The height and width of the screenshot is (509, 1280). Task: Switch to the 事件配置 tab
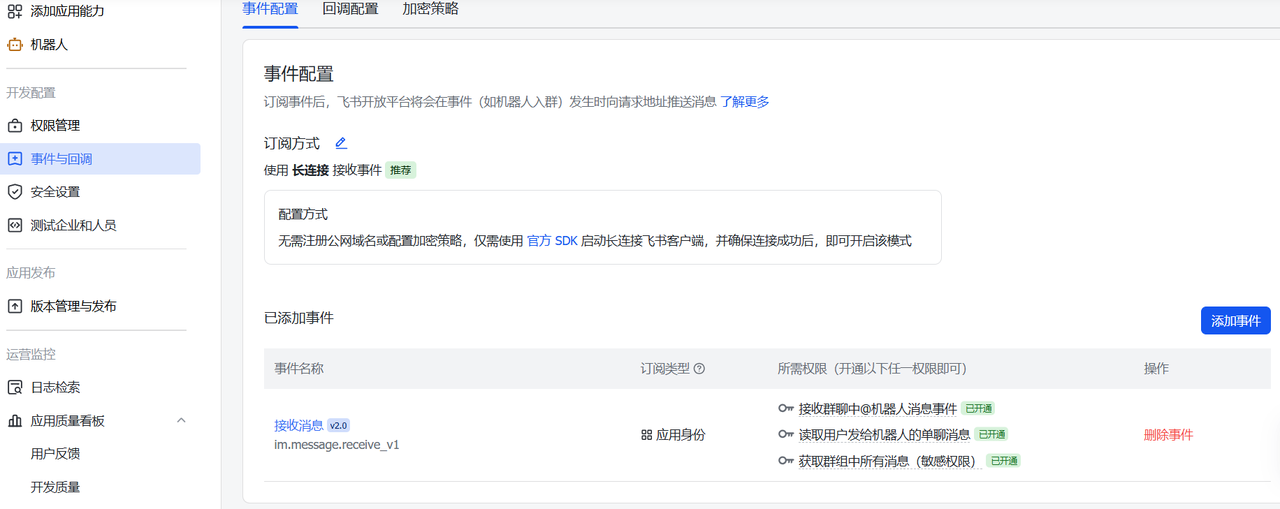[270, 8]
